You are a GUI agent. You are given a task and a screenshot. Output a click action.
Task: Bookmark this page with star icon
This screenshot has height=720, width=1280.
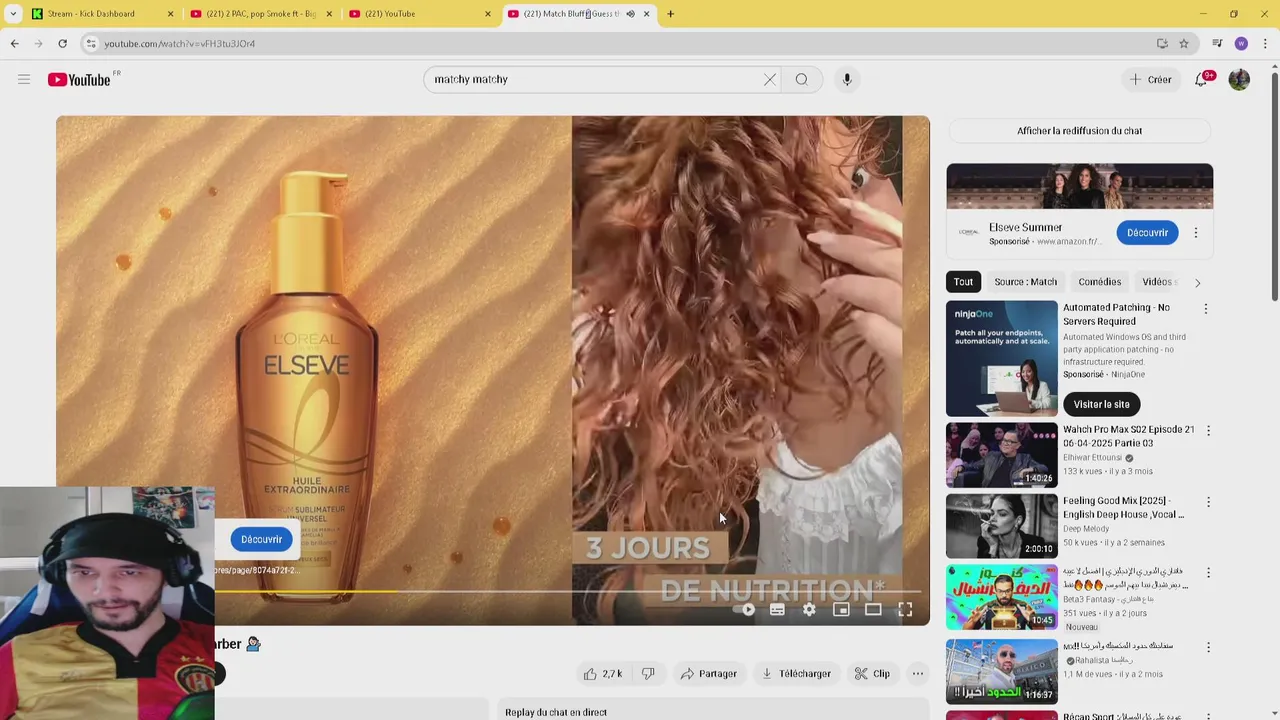coord(1184,43)
